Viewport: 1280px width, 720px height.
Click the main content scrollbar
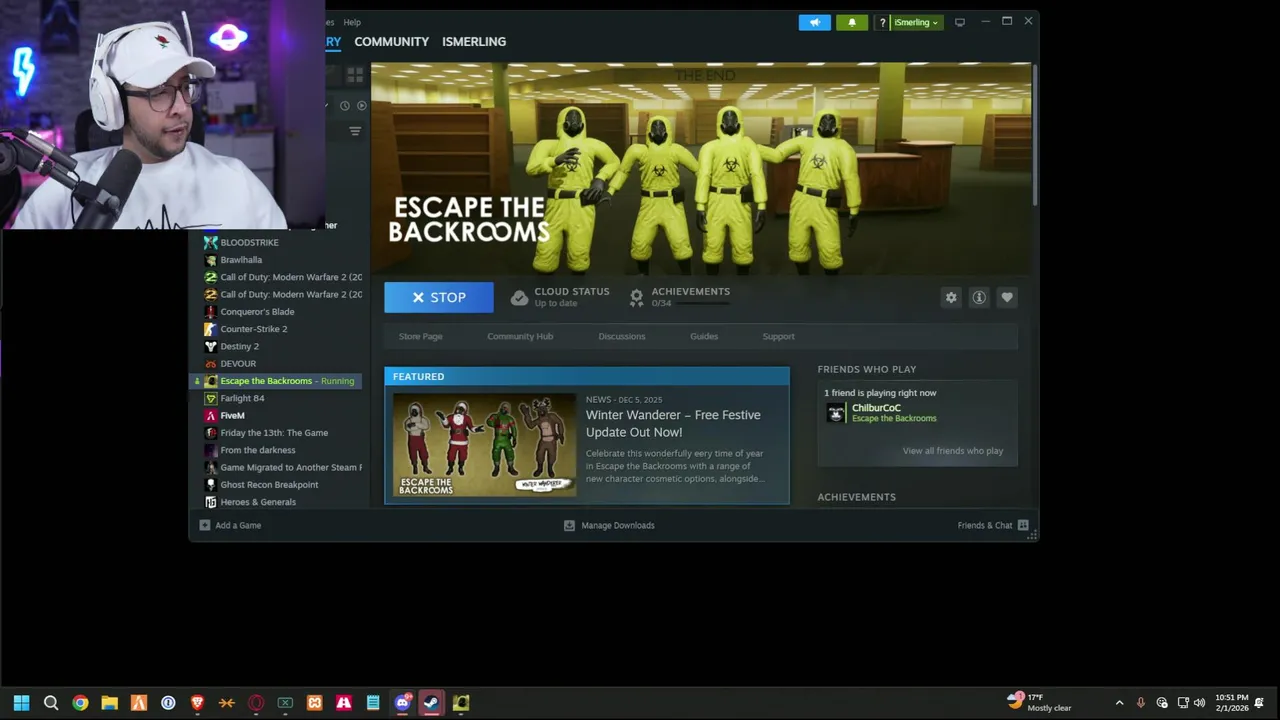[x=1035, y=135]
